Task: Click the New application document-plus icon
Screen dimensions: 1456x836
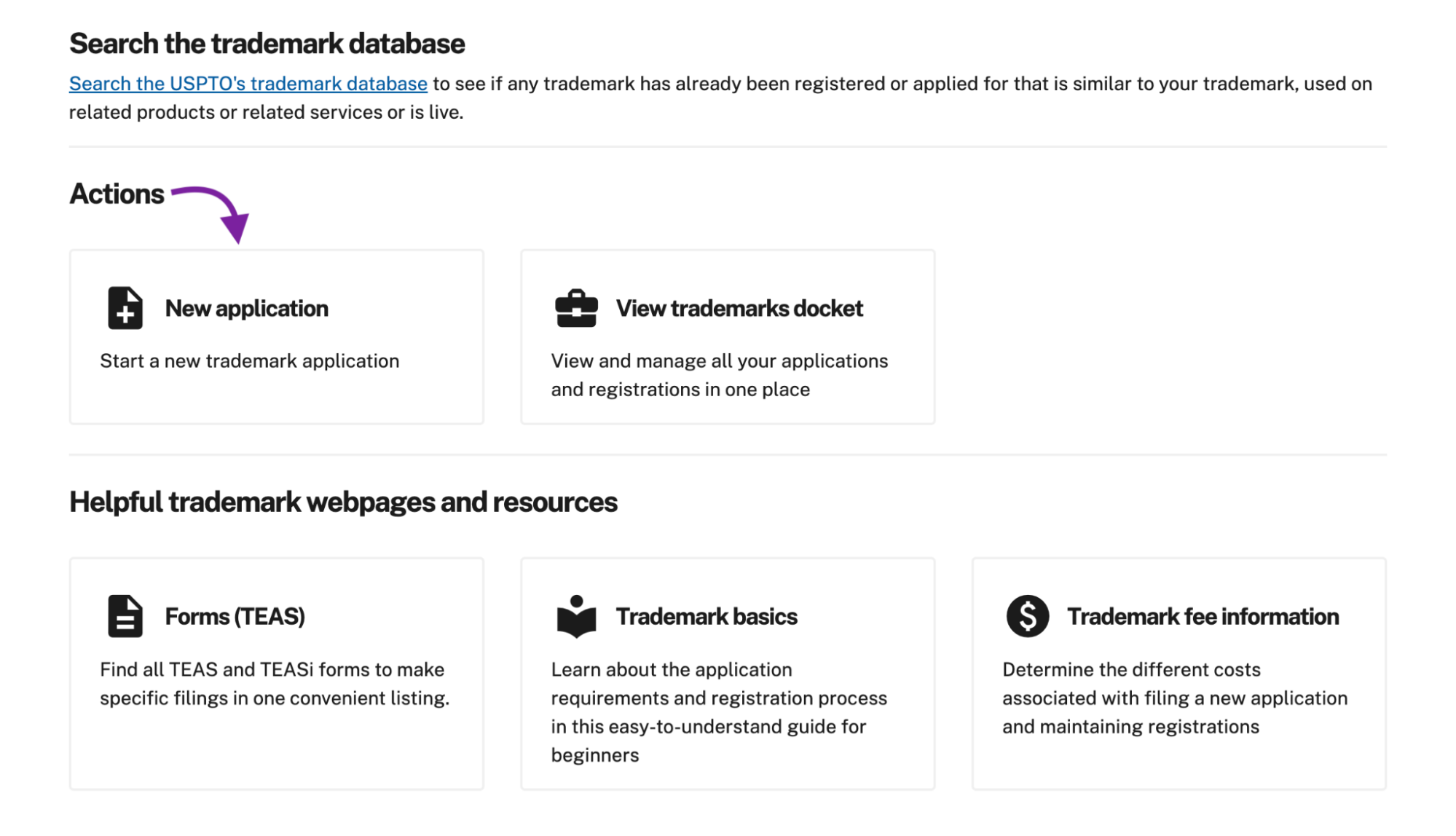Action: [125, 308]
